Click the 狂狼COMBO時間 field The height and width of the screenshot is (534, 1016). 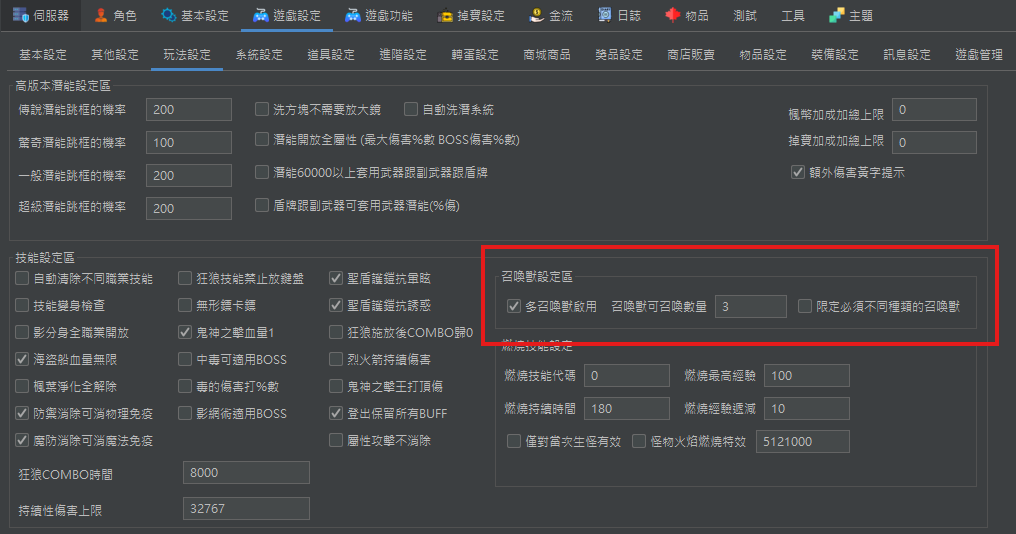(x=246, y=473)
